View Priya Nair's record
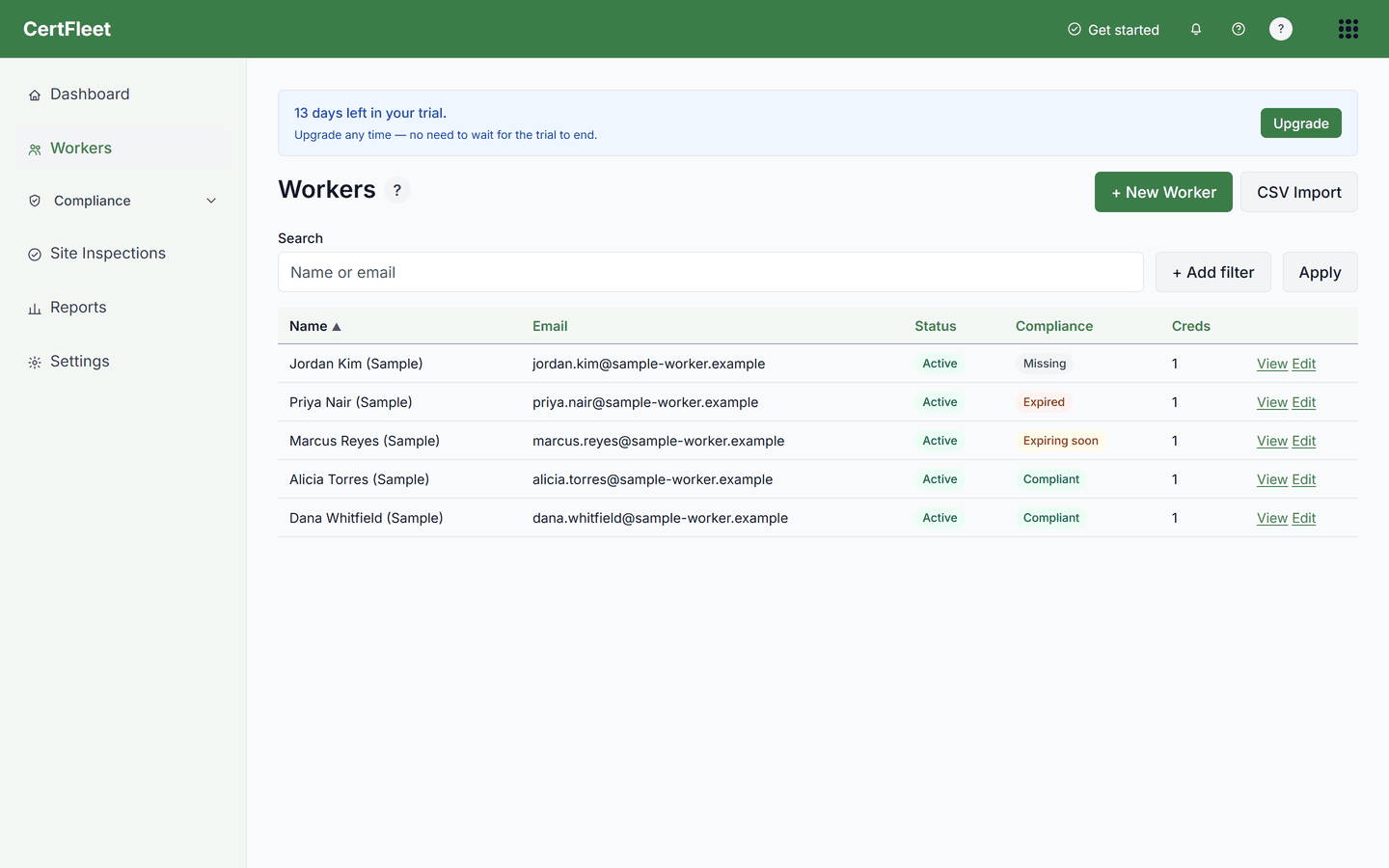 click(1272, 402)
